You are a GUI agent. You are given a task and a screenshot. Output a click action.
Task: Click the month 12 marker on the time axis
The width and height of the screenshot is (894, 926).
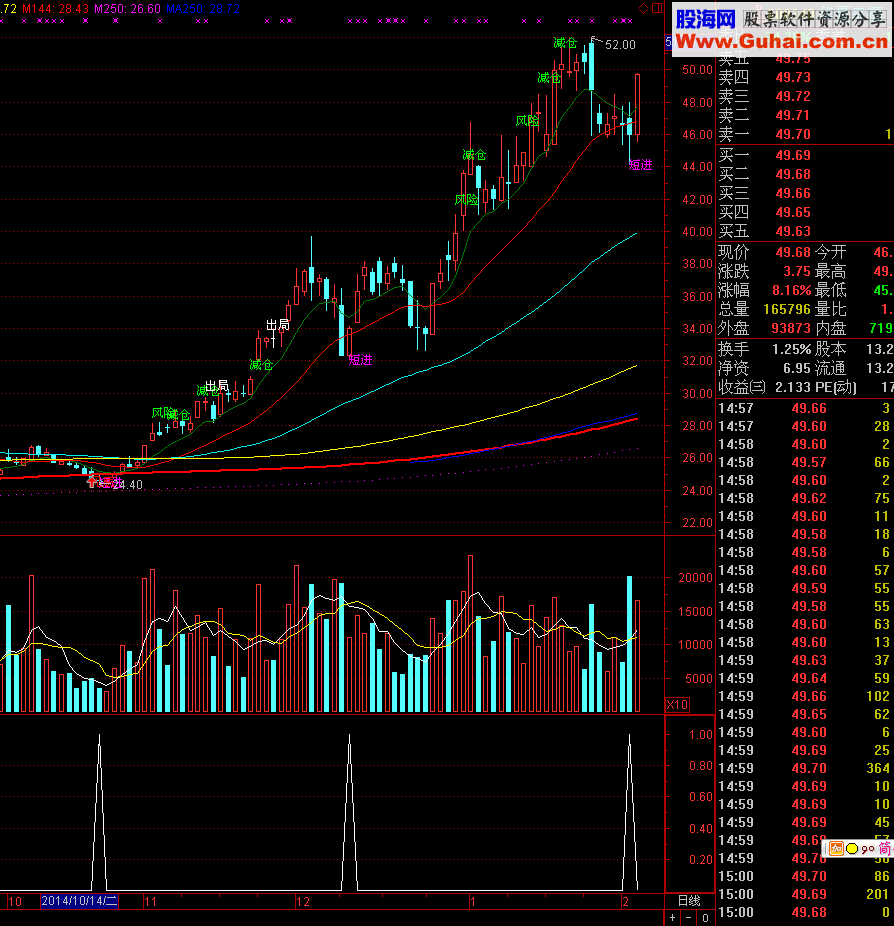303,902
